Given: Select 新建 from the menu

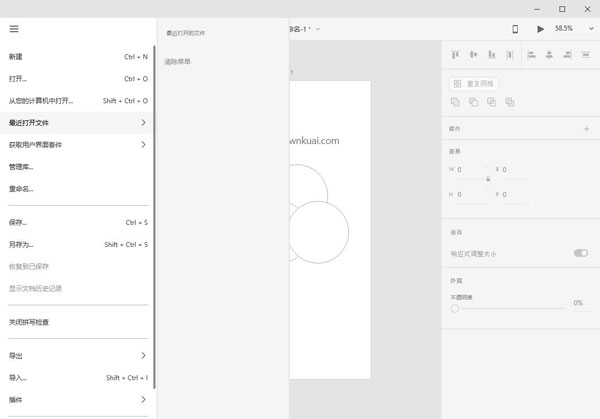Looking at the screenshot, I should (16, 57).
